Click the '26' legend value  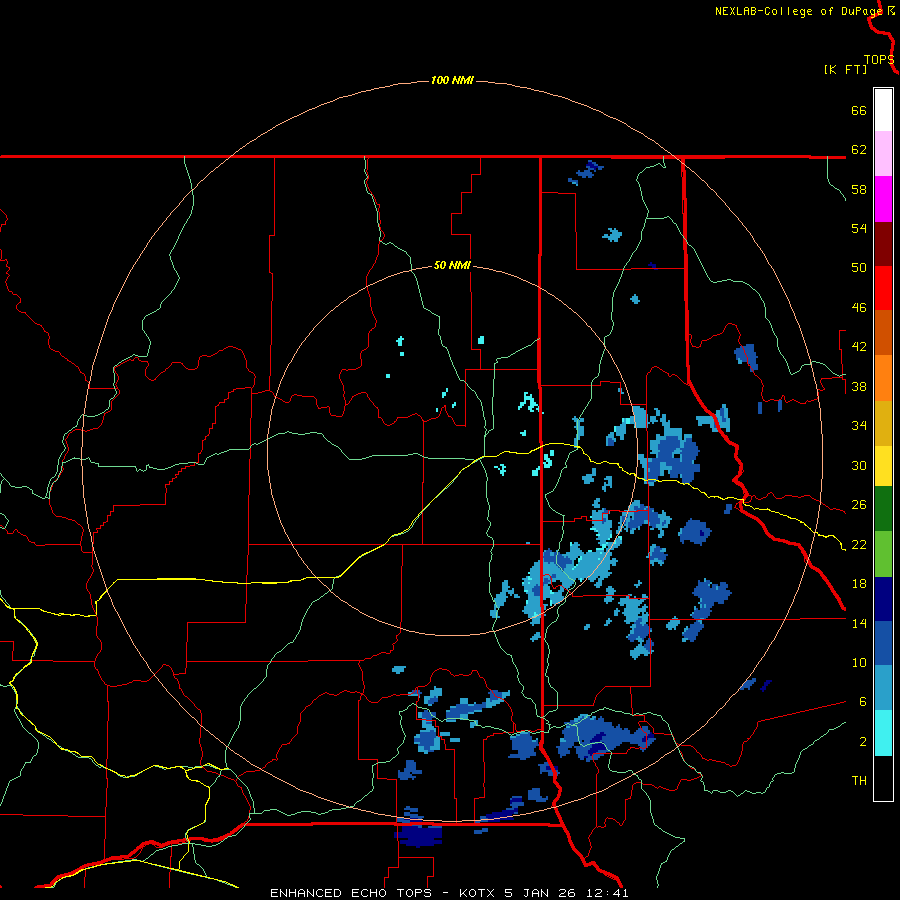click(x=859, y=505)
